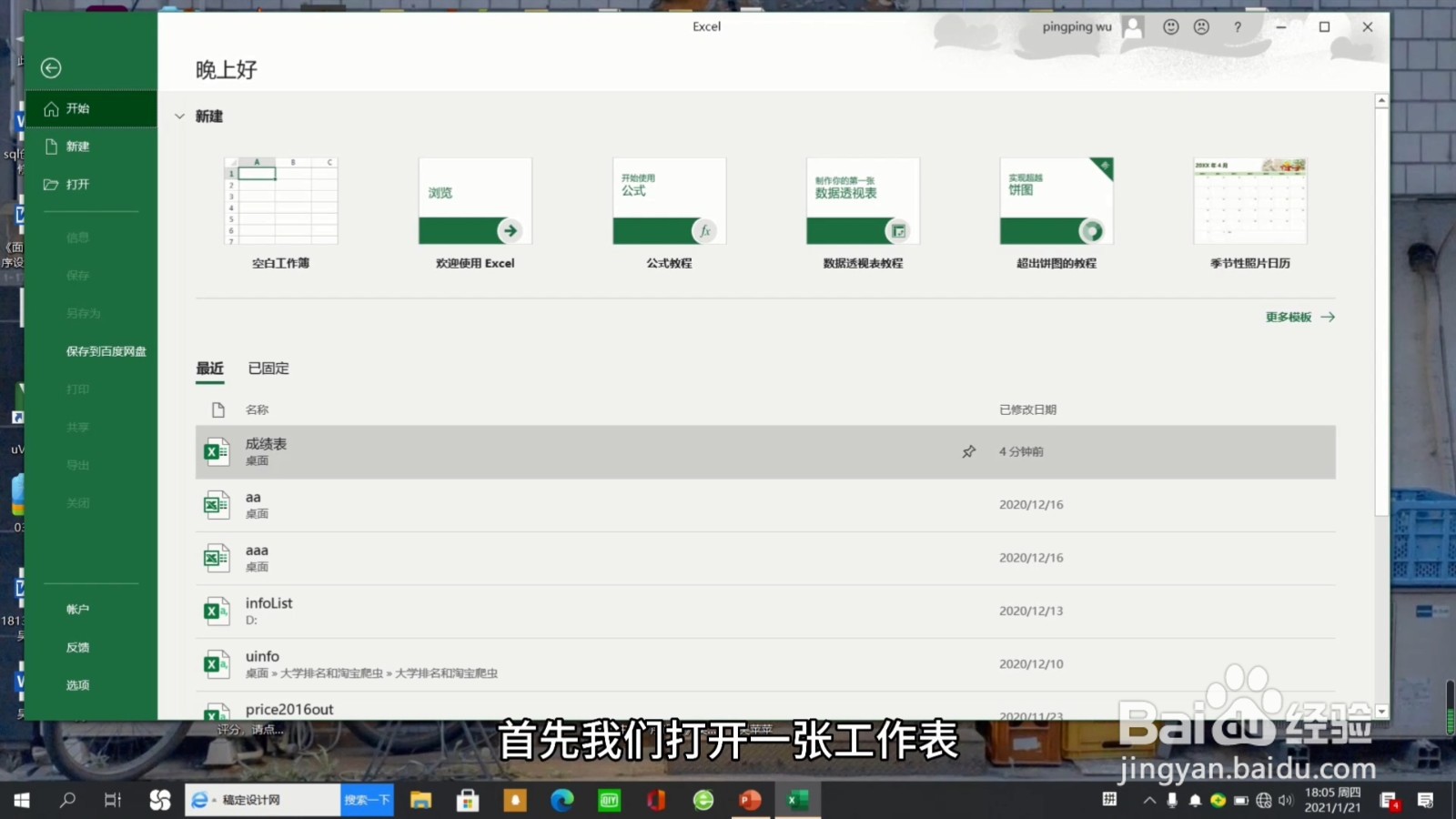Collapse the 新建 section chevron
Image resolution: width=1456 pixels, height=819 pixels.
179,116
